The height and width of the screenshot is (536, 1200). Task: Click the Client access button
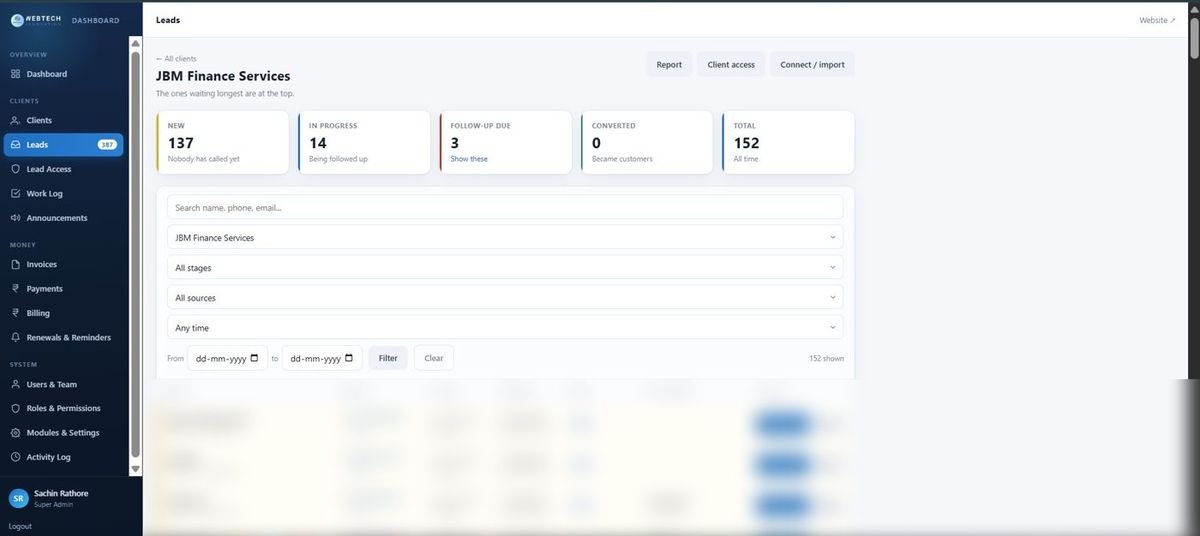pyautogui.click(x=731, y=65)
